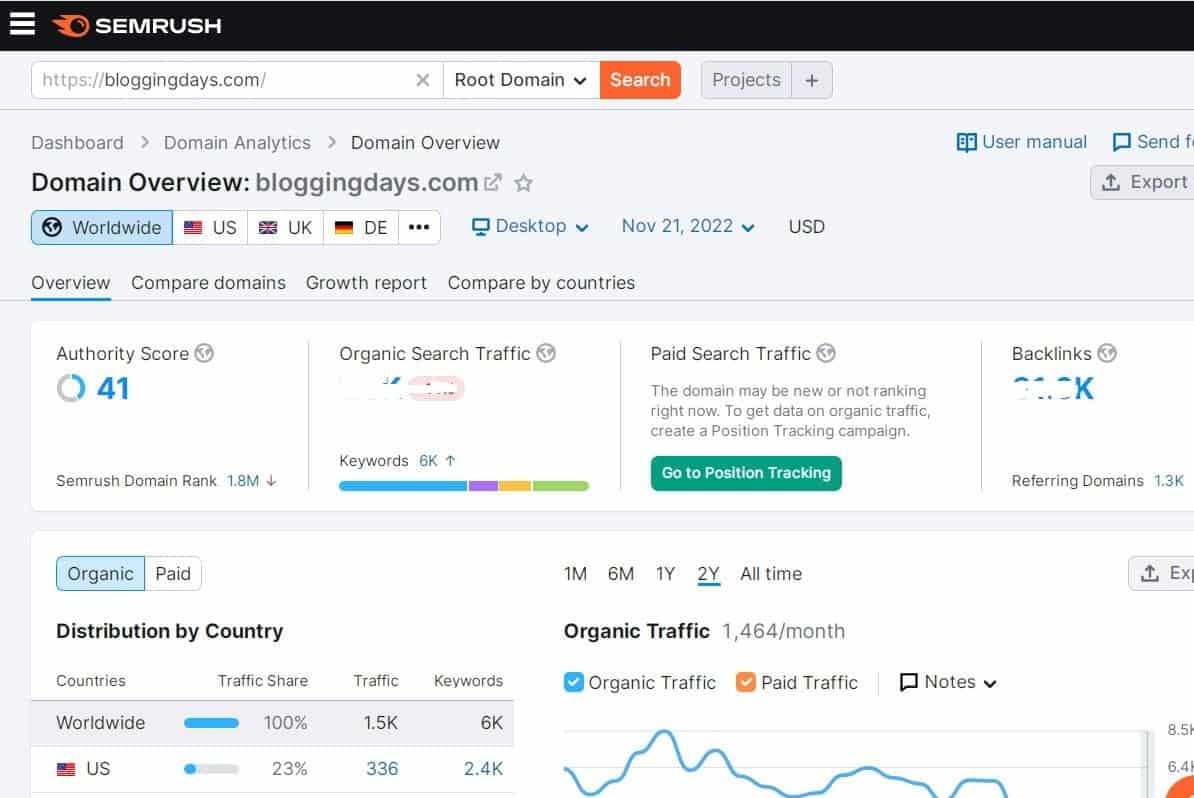The image size is (1194, 798).
Task: Toggle the Paid Traffic checkbox
Action: [x=745, y=682]
